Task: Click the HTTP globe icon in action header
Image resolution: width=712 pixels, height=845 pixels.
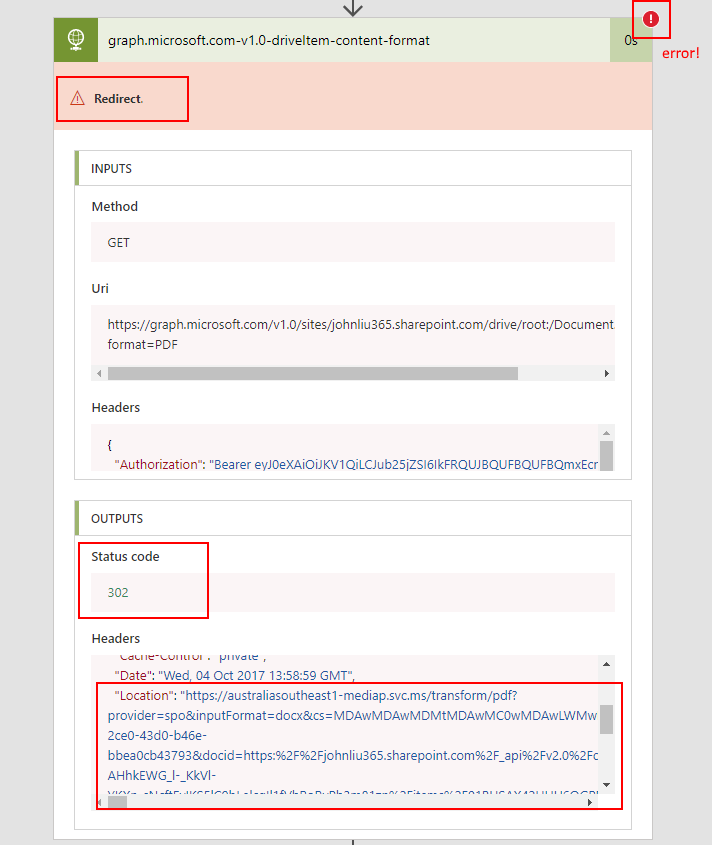Action: (76, 41)
